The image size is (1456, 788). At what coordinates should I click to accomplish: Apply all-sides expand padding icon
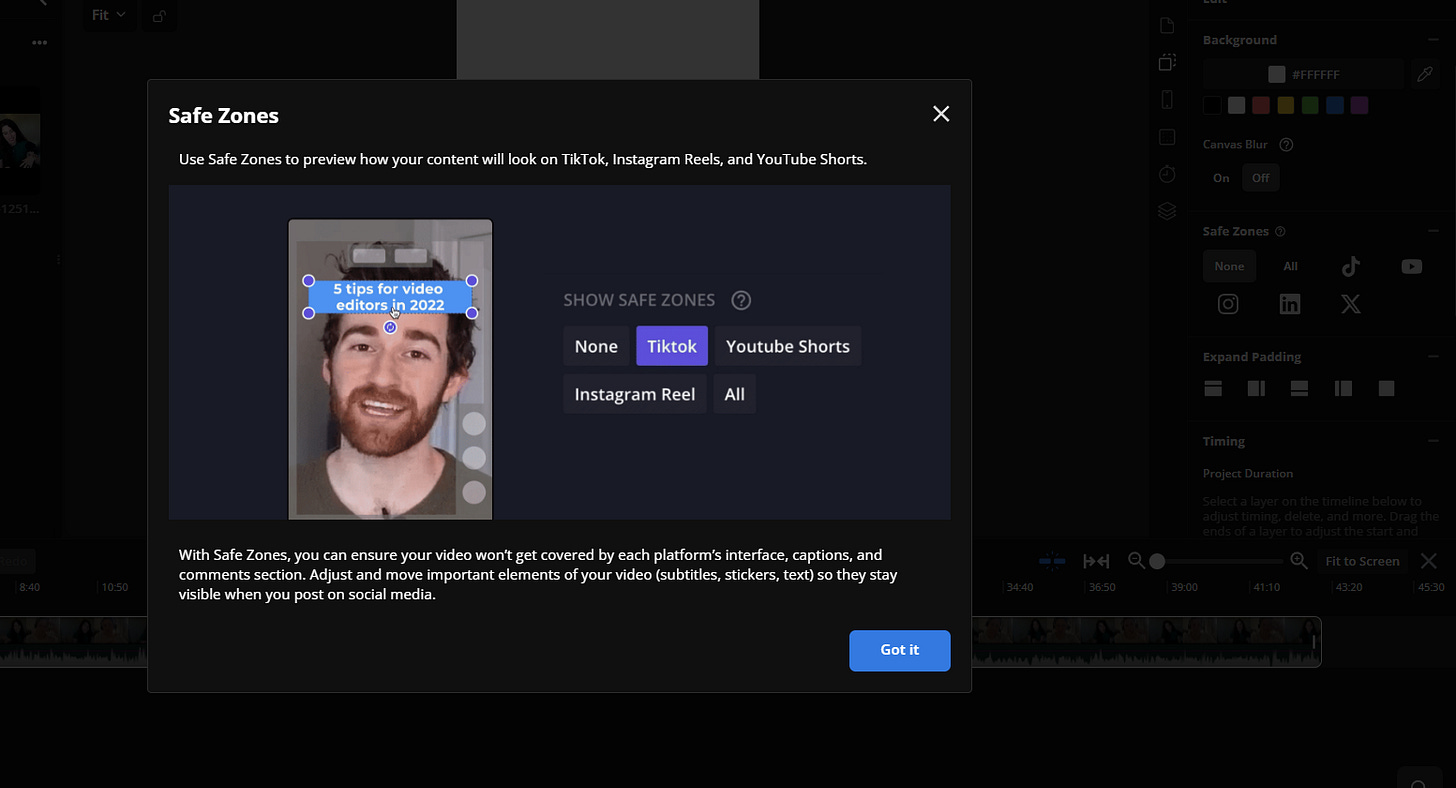pos(1386,389)
